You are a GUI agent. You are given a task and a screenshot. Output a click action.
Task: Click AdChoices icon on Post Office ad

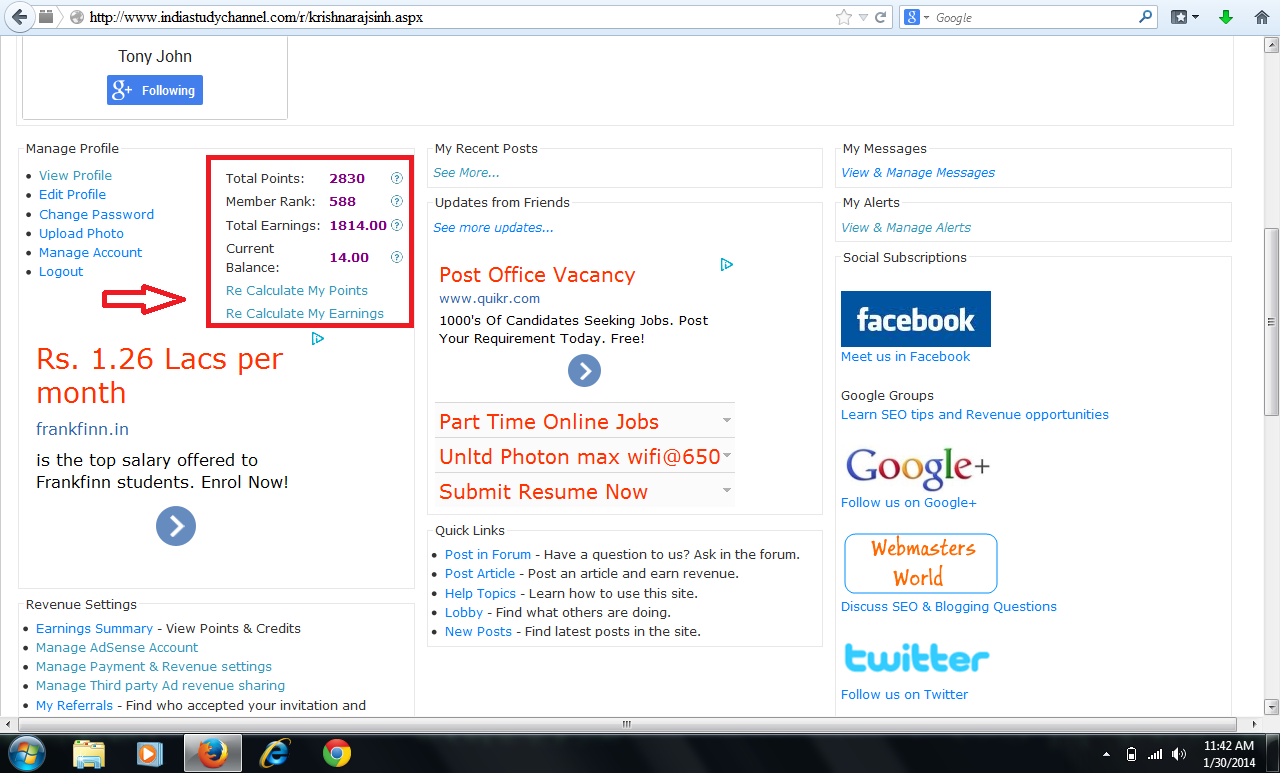[727, 264]
